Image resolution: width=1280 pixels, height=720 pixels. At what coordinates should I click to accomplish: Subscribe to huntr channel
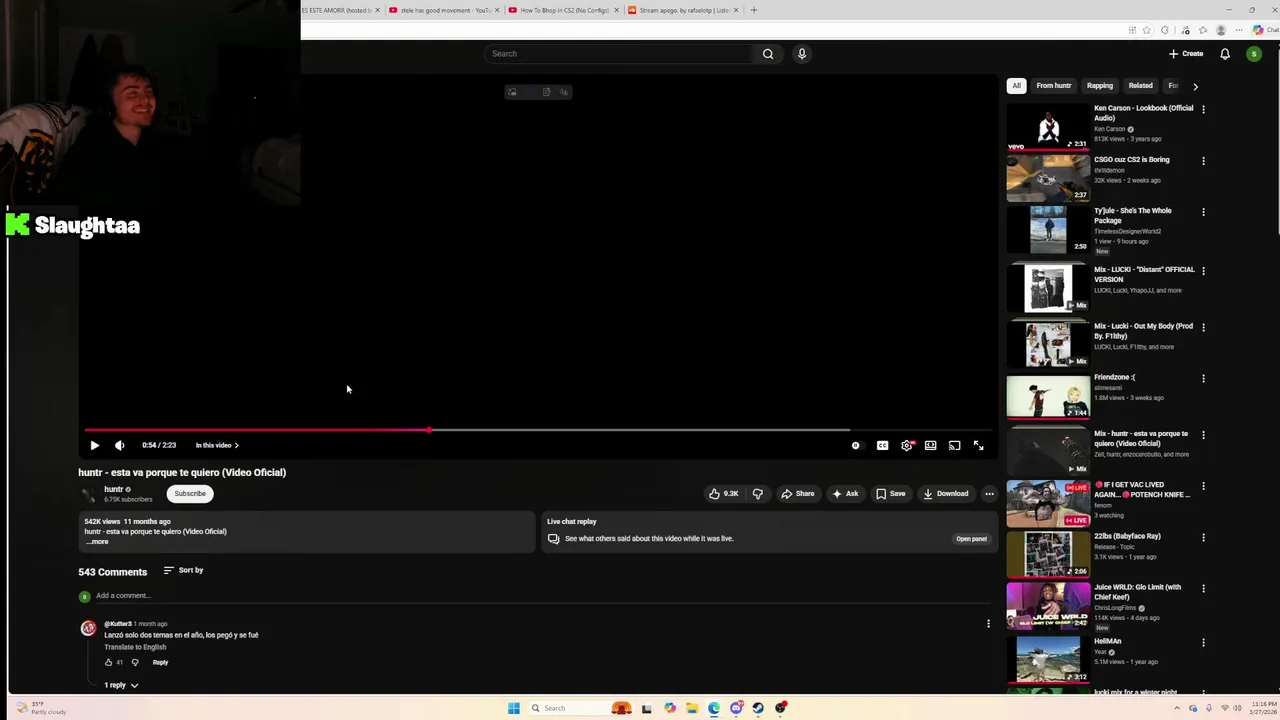click(189, 493)
